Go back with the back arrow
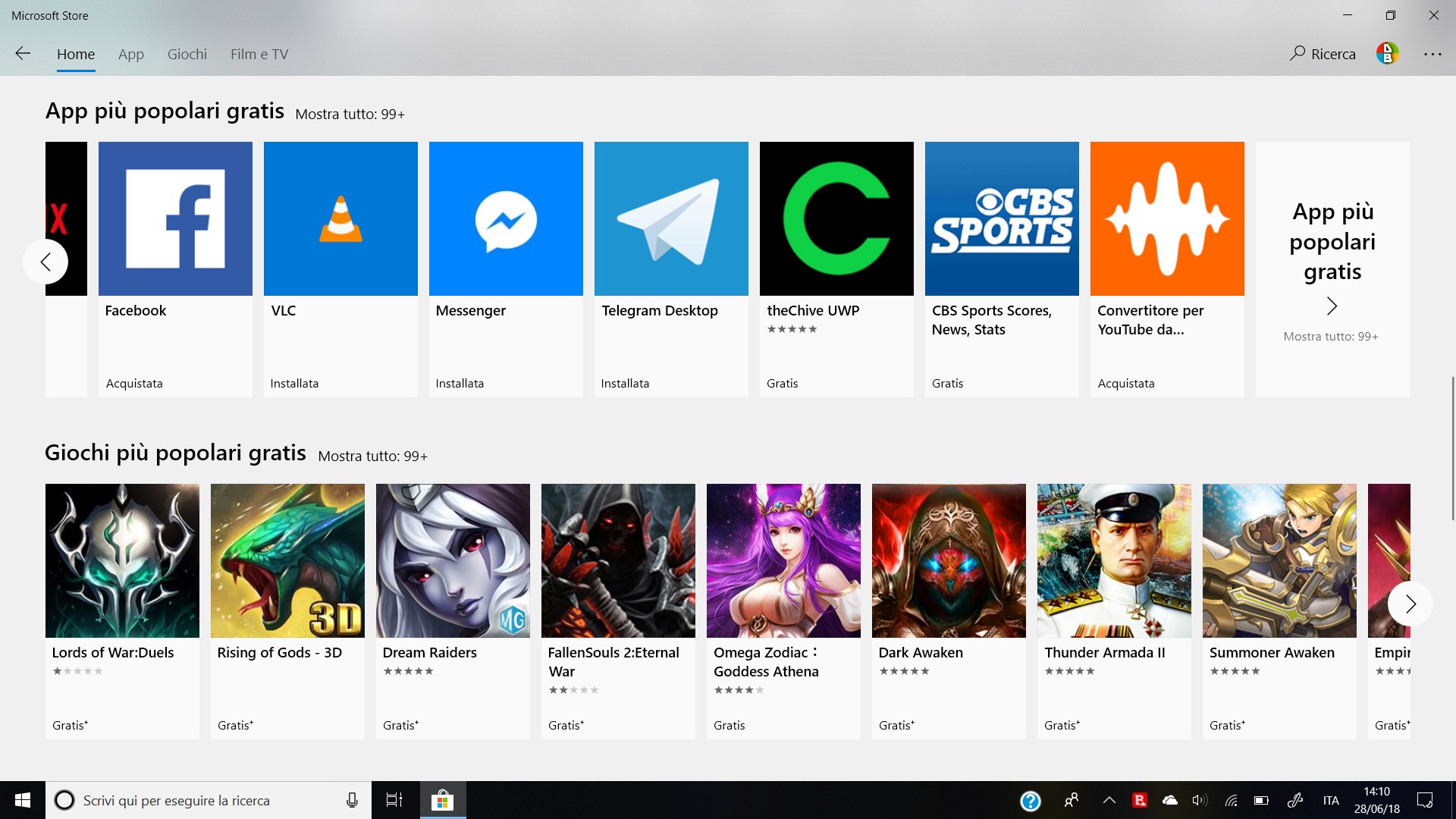 tap(23, 54)
